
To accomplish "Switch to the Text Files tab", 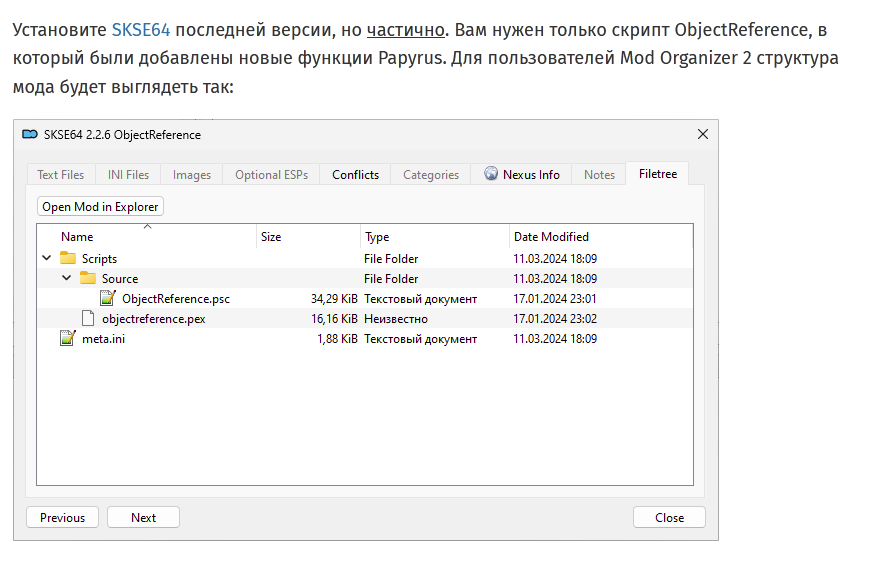I will tap(61, 175).
